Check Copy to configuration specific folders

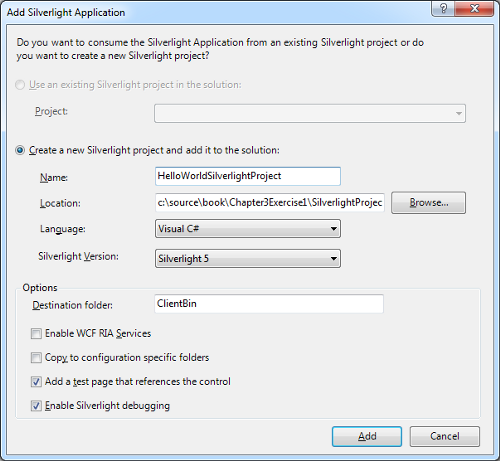click(36, 358)
